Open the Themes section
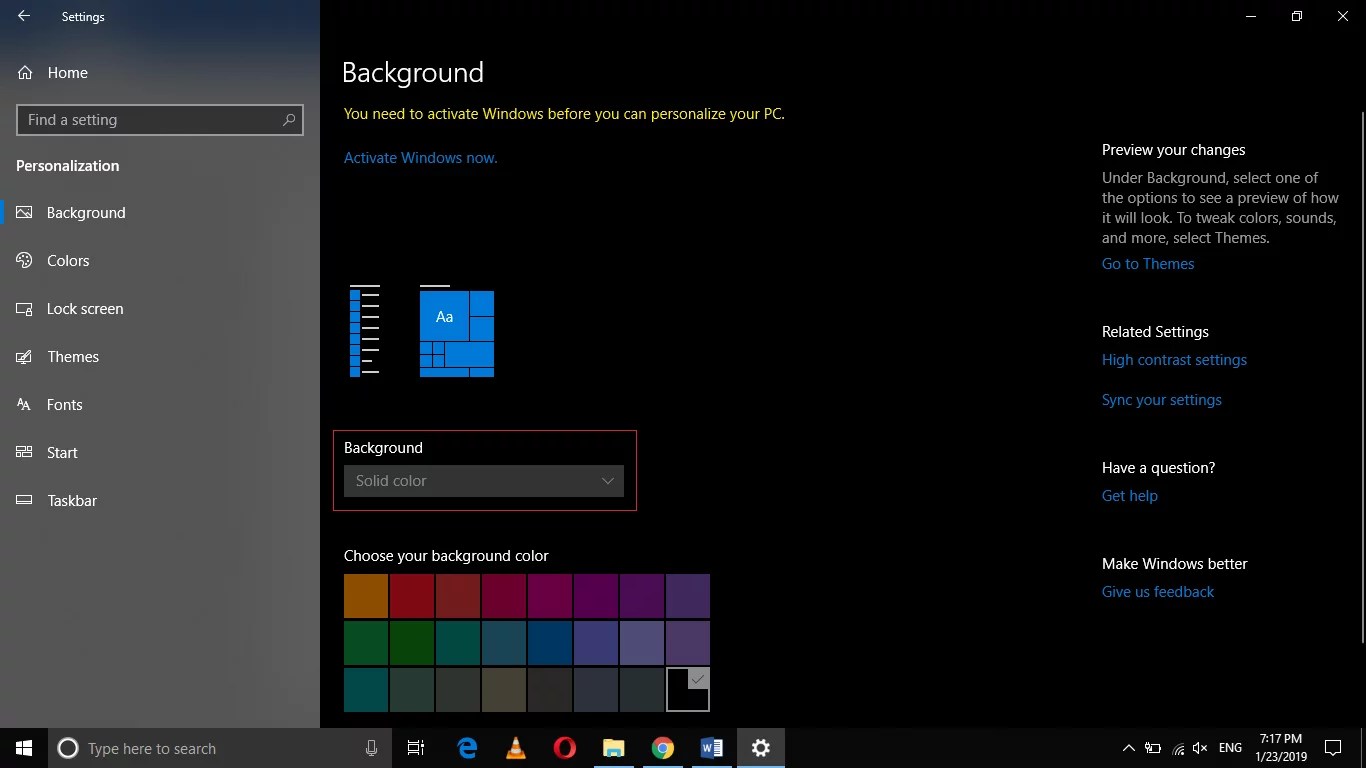Screen dimensions: 1366x768 coord(73,356)
